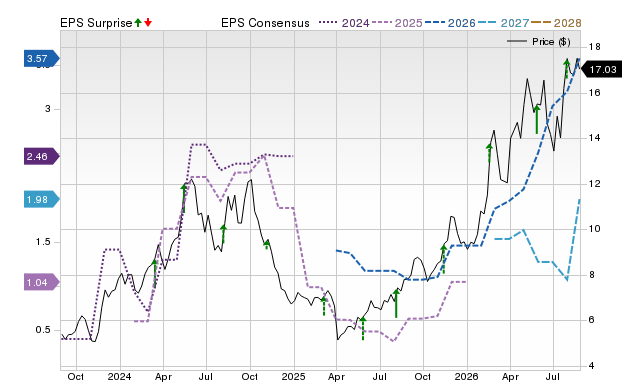Click the left axis label 0.5

coord(43,330)
